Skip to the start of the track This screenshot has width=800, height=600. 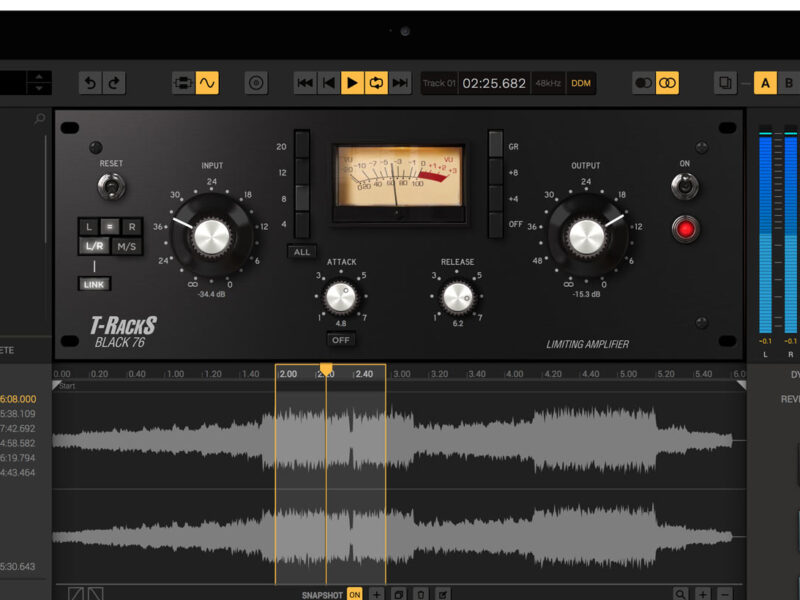[305, 83]
